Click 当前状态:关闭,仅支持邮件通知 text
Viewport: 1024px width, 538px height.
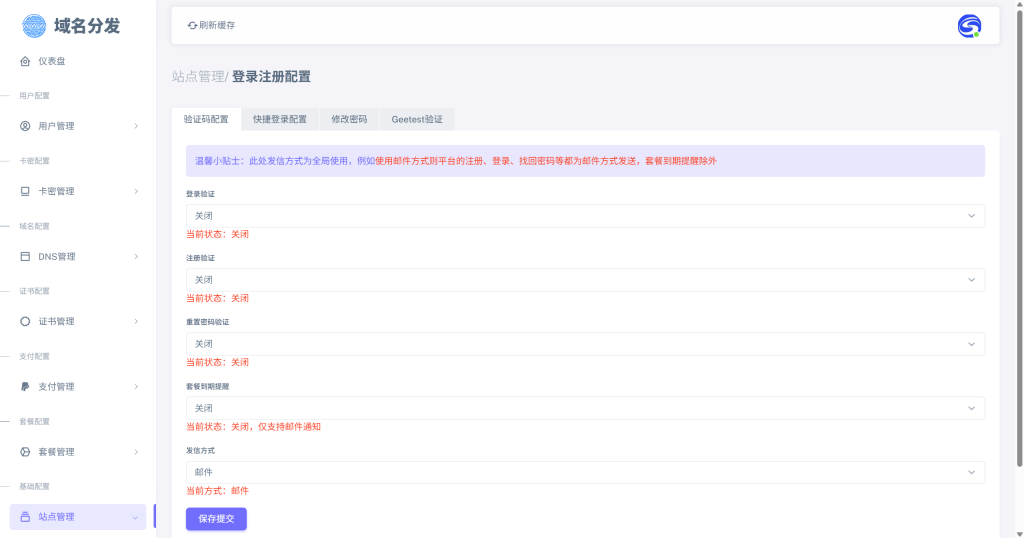point(253,427)
